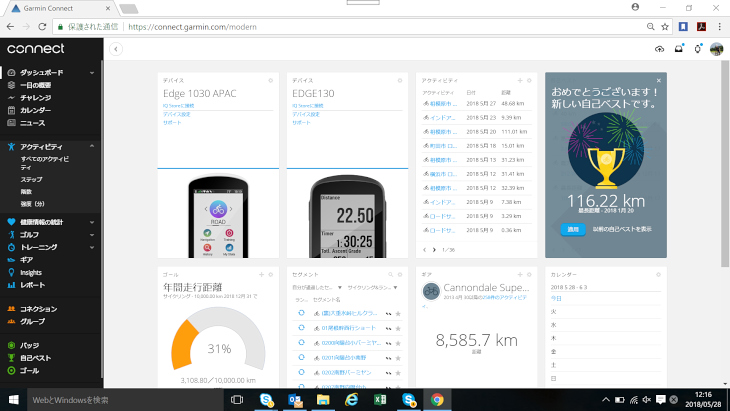The width and height of the screenshot is (730, 411).
Task: Click the page vertical scrollbar
Action: pos(724,163)
